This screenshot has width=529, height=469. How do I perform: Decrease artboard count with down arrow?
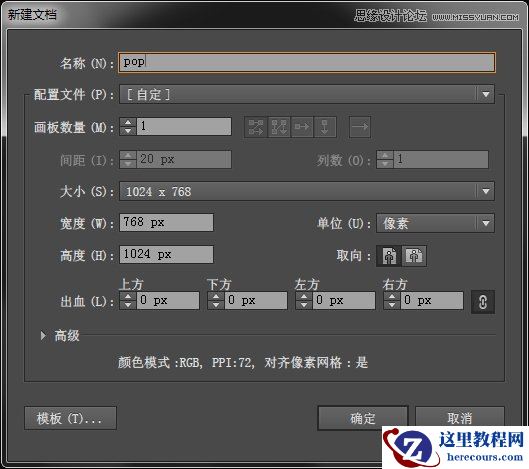[x=128, y=131]
